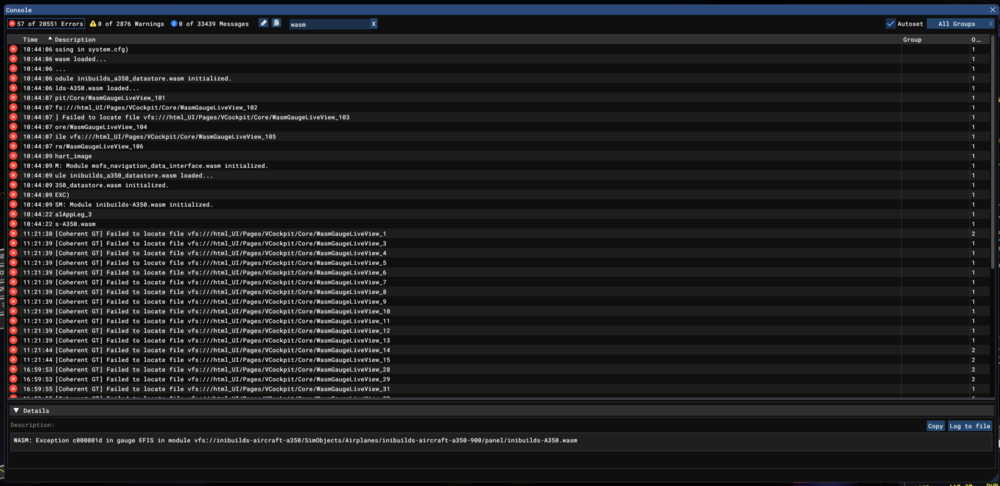Click into the wasm search field
Image resolution: width=1000 pixels, height=486 pixels.
(328, 24)
